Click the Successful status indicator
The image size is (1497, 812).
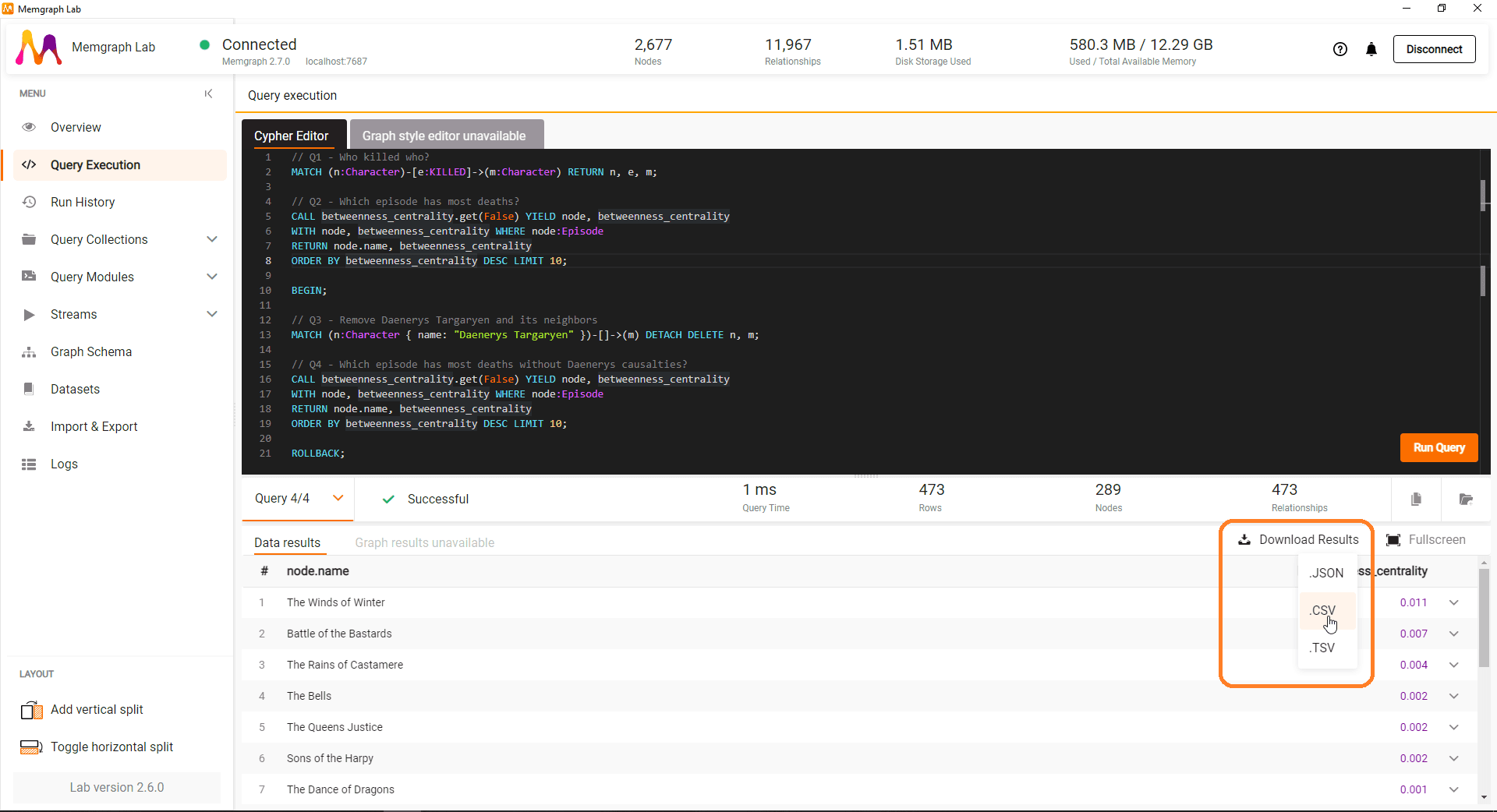[426, 499]
